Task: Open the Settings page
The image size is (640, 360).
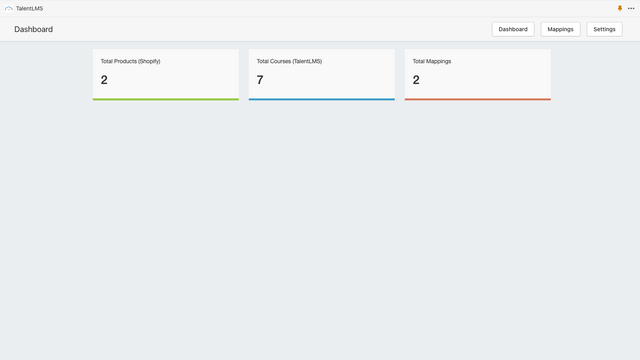Action: (604, 29)
